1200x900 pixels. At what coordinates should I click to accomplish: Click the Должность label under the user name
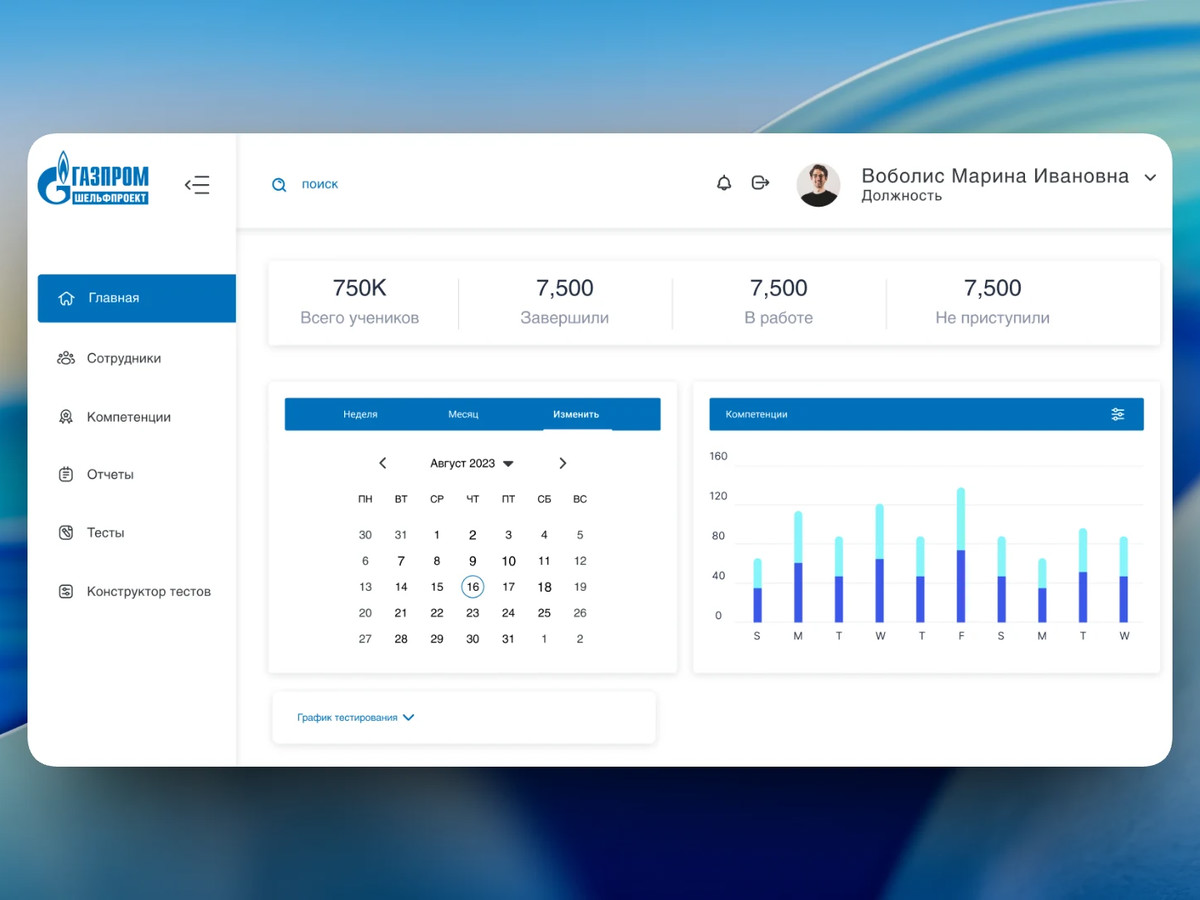pos(902,196)
